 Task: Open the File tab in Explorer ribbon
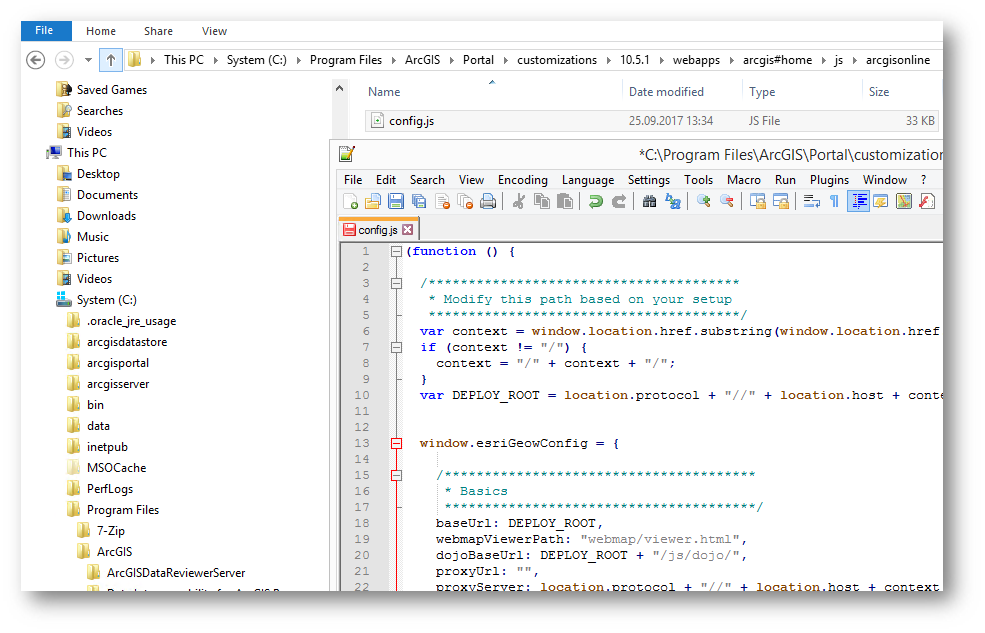point(46,31)
